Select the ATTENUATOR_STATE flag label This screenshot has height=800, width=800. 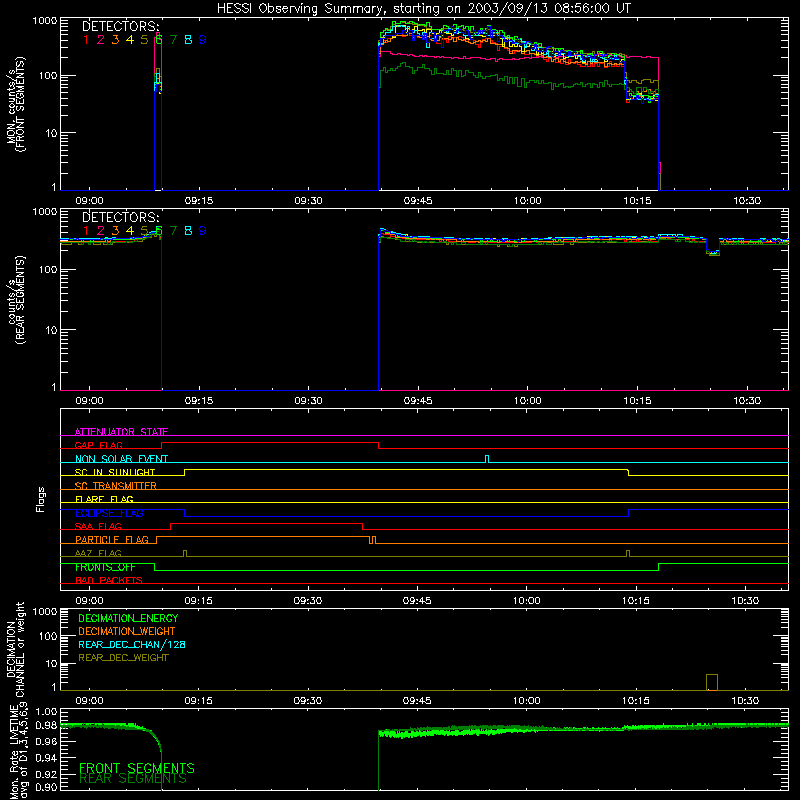click(x=121, y=432)
